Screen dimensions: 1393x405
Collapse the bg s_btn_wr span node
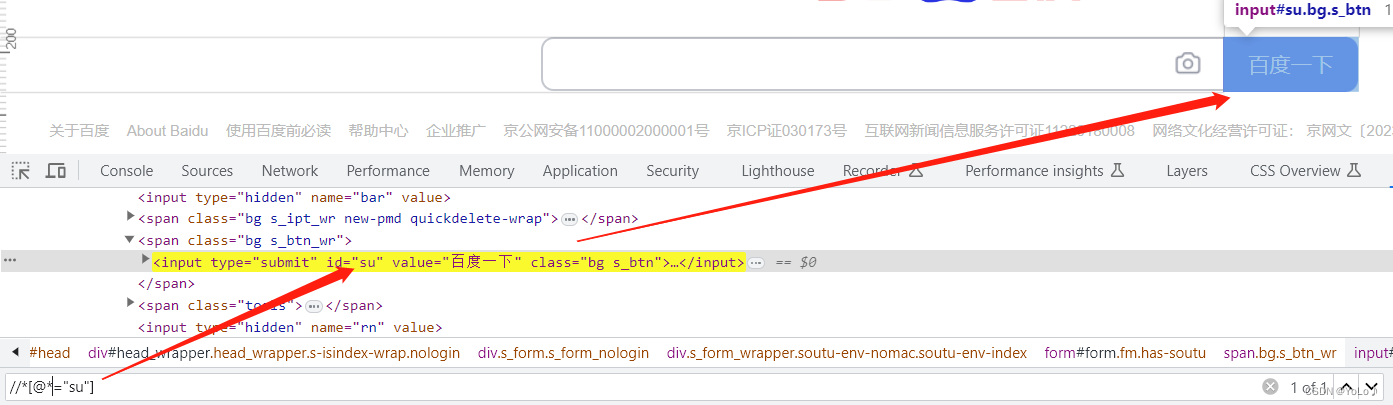130,240
